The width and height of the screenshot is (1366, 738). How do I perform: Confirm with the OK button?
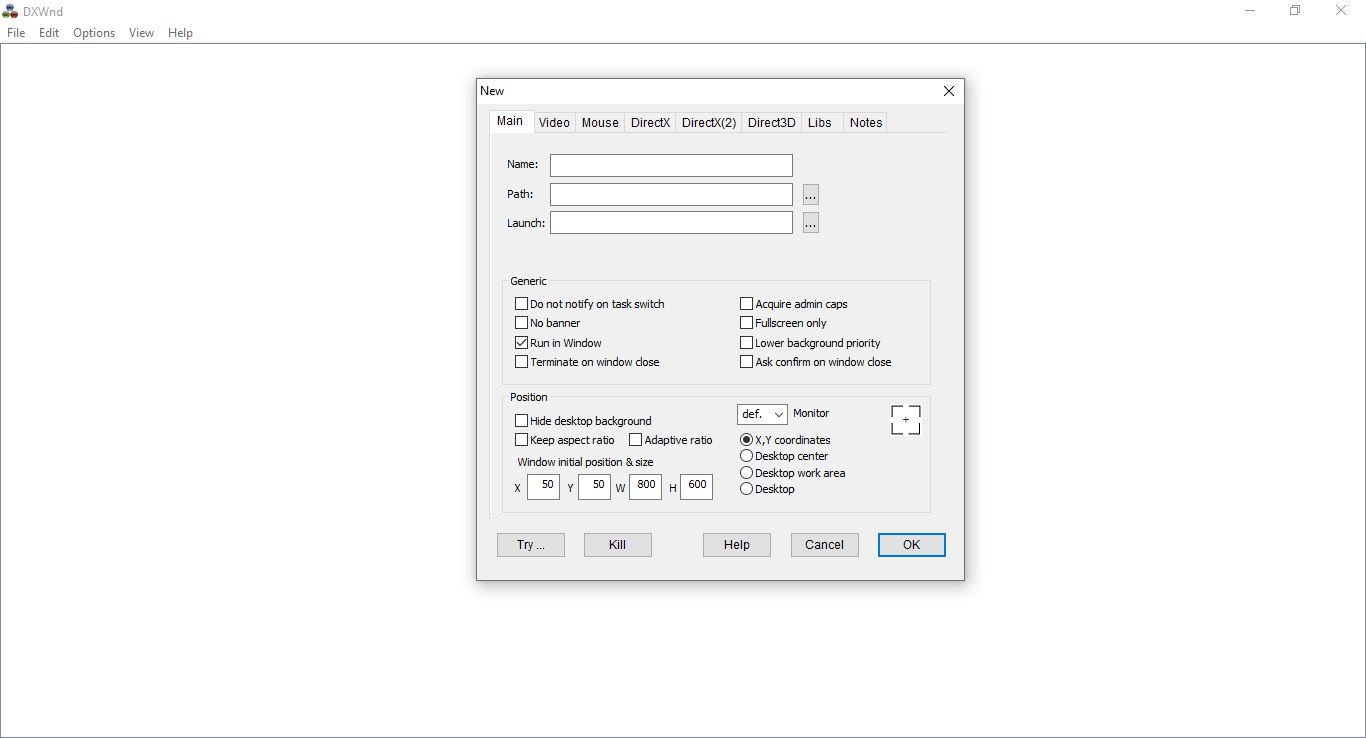click(x=912, y=545)
